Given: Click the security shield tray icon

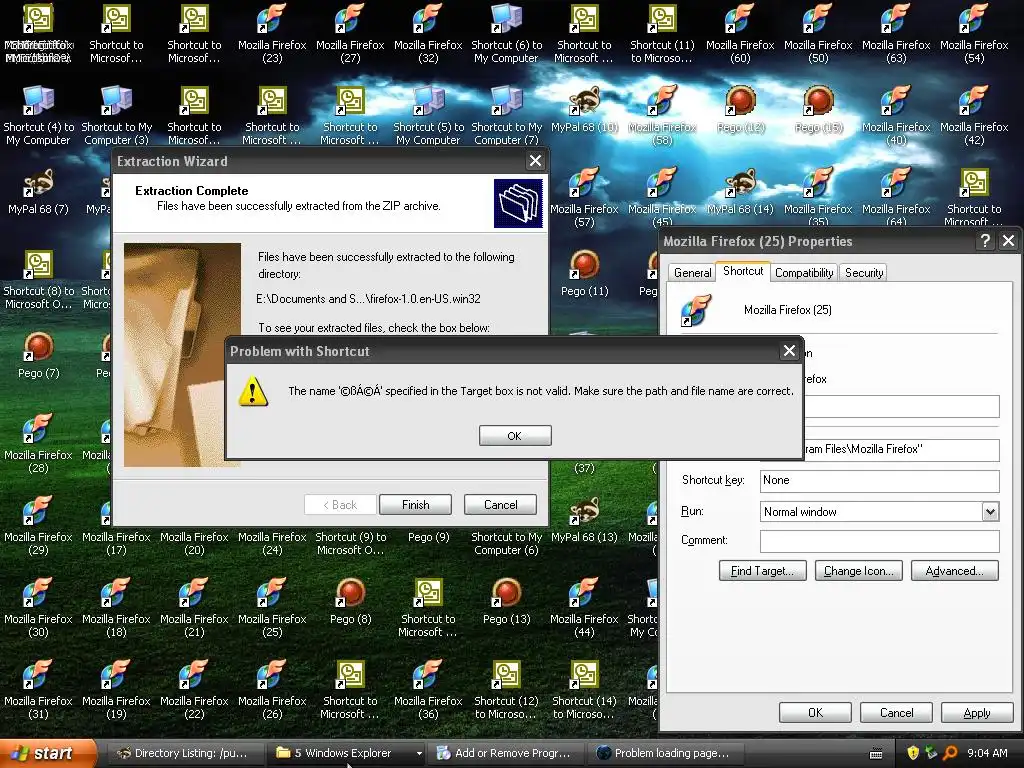Looking at the screenshot, I should pyautogui.click(x=912, y=754).
